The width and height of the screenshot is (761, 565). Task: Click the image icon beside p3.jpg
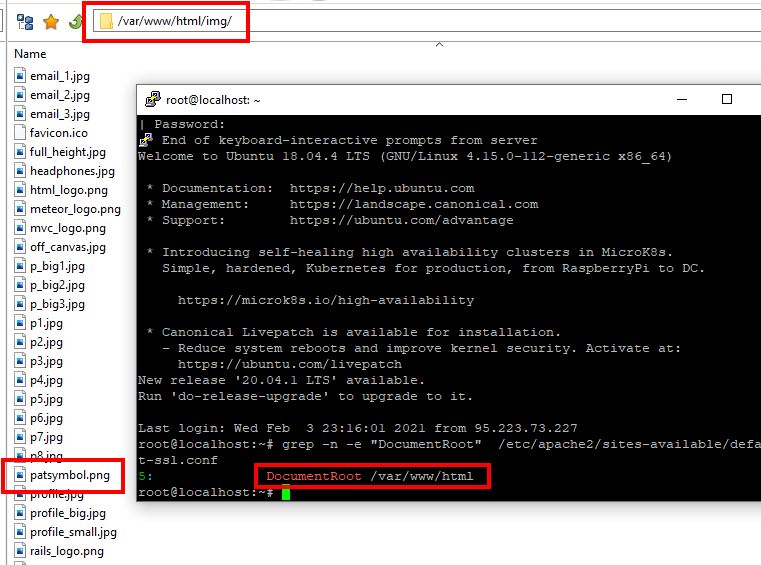19,361
